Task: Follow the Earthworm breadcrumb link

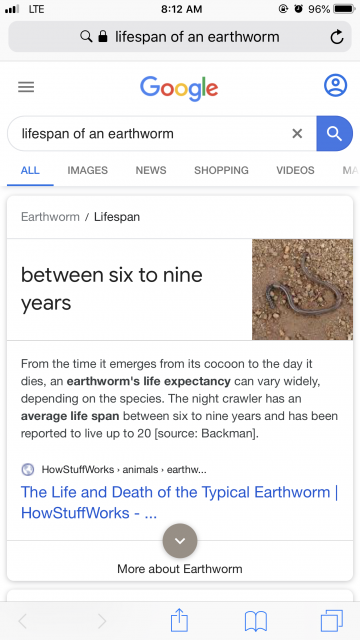Action: [50, 217]
